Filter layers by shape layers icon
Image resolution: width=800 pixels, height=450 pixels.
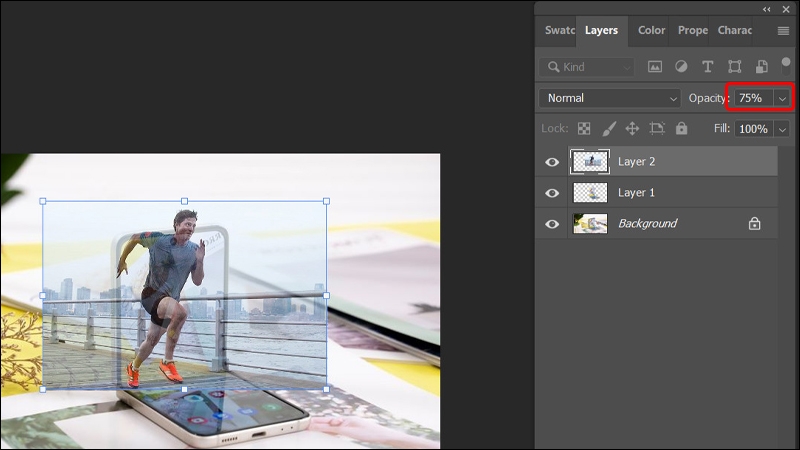(735, 67)
